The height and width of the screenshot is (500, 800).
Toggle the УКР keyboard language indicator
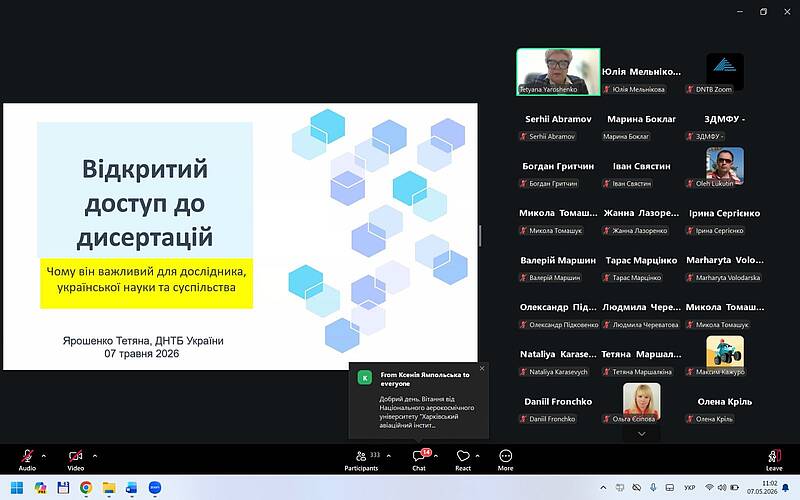point(689,488)
